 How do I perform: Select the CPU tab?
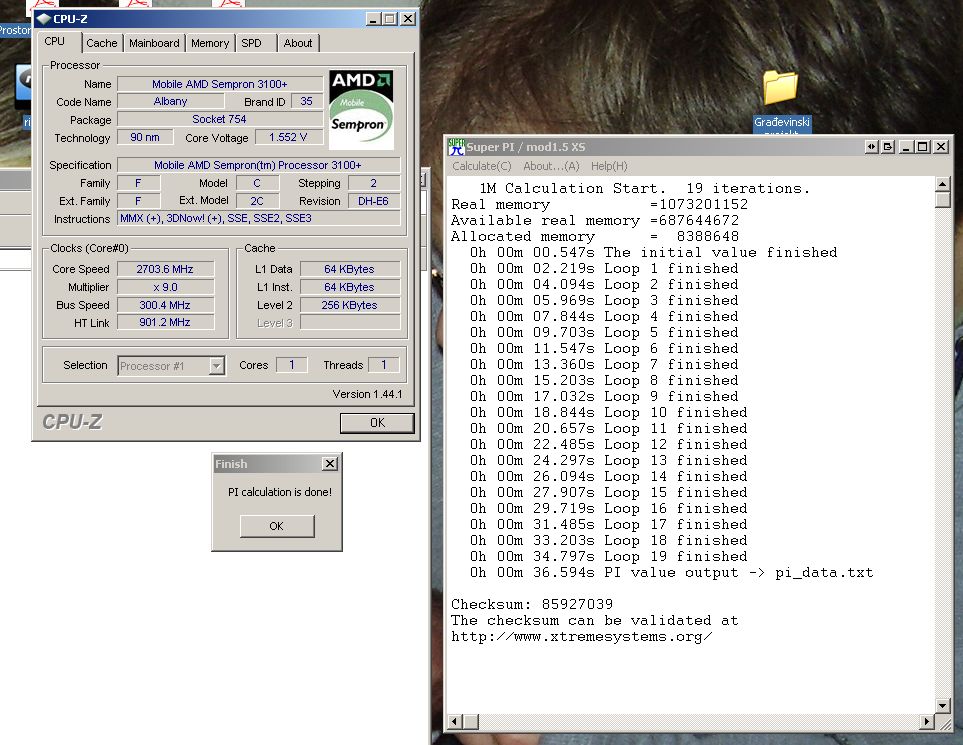pos(55,41)
